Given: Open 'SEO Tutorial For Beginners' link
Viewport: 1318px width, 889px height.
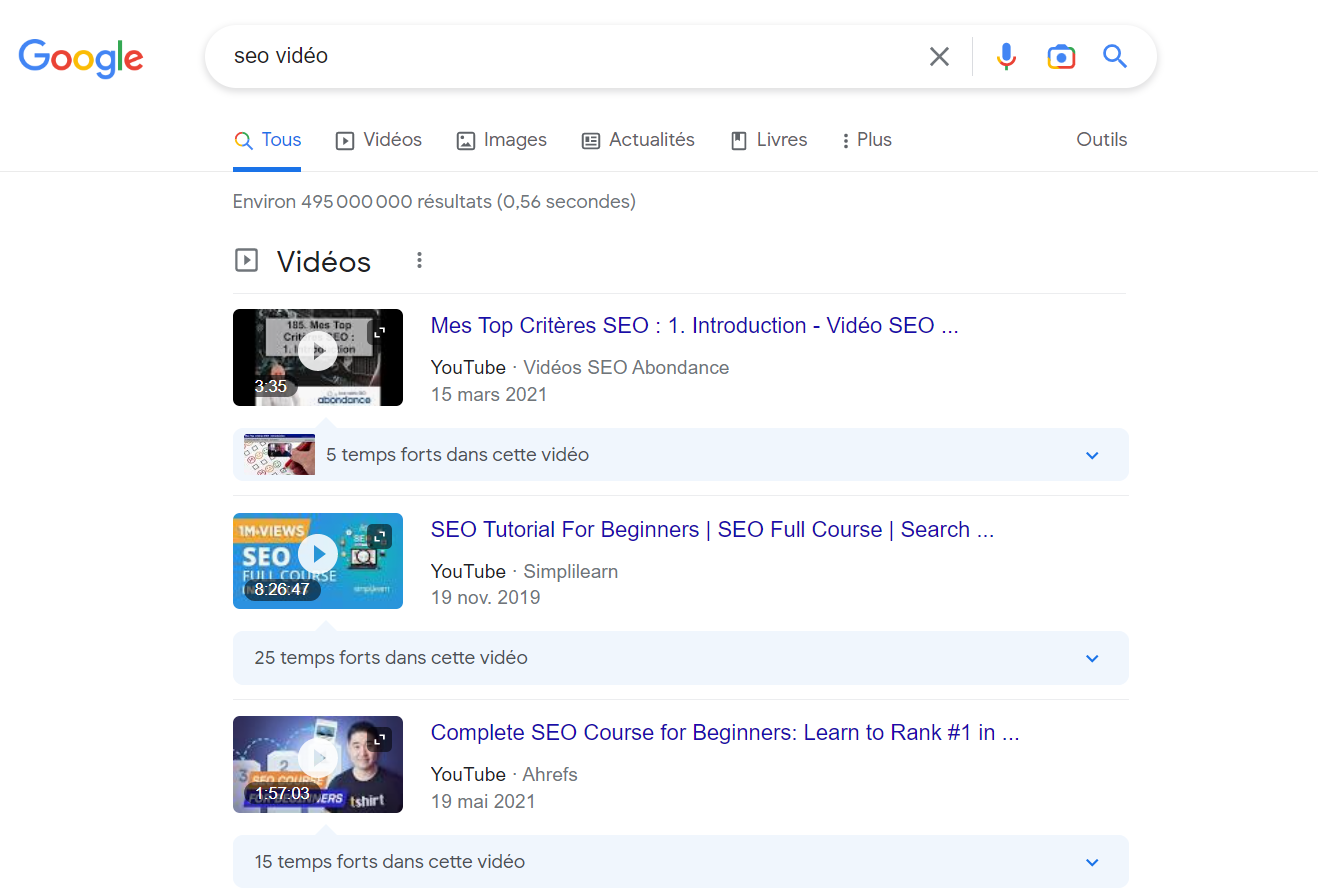Looking at the screenshot, I should 712,530.
